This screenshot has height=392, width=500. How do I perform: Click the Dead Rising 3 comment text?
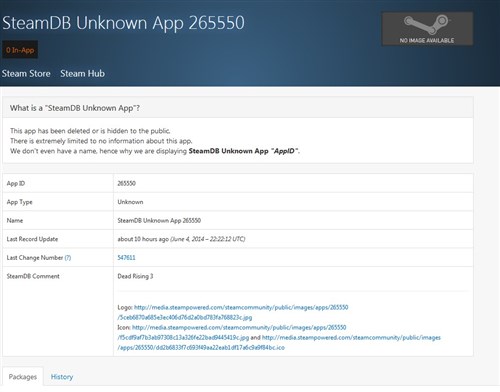coord(135,276)
